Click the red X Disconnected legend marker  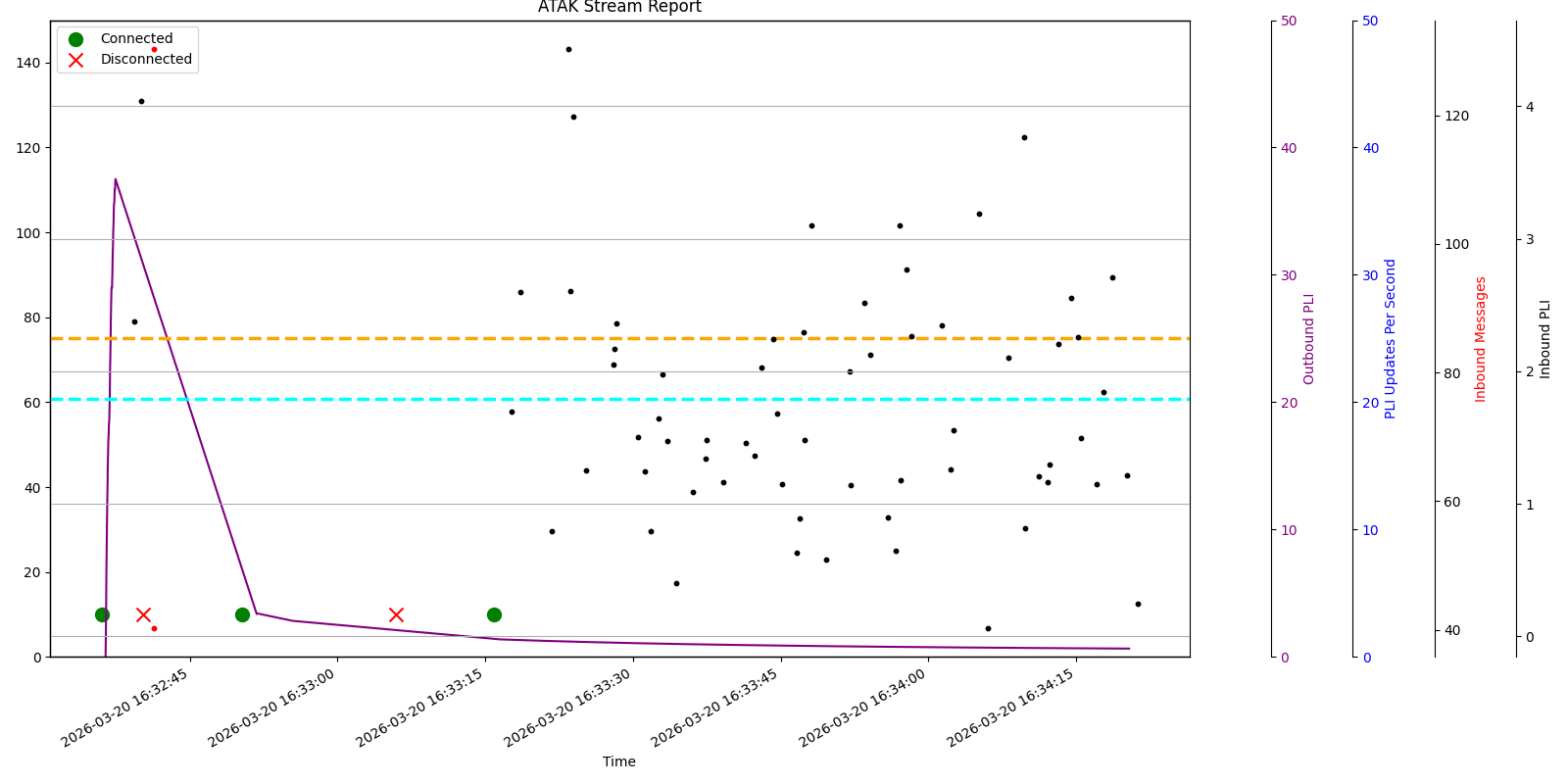75,60
